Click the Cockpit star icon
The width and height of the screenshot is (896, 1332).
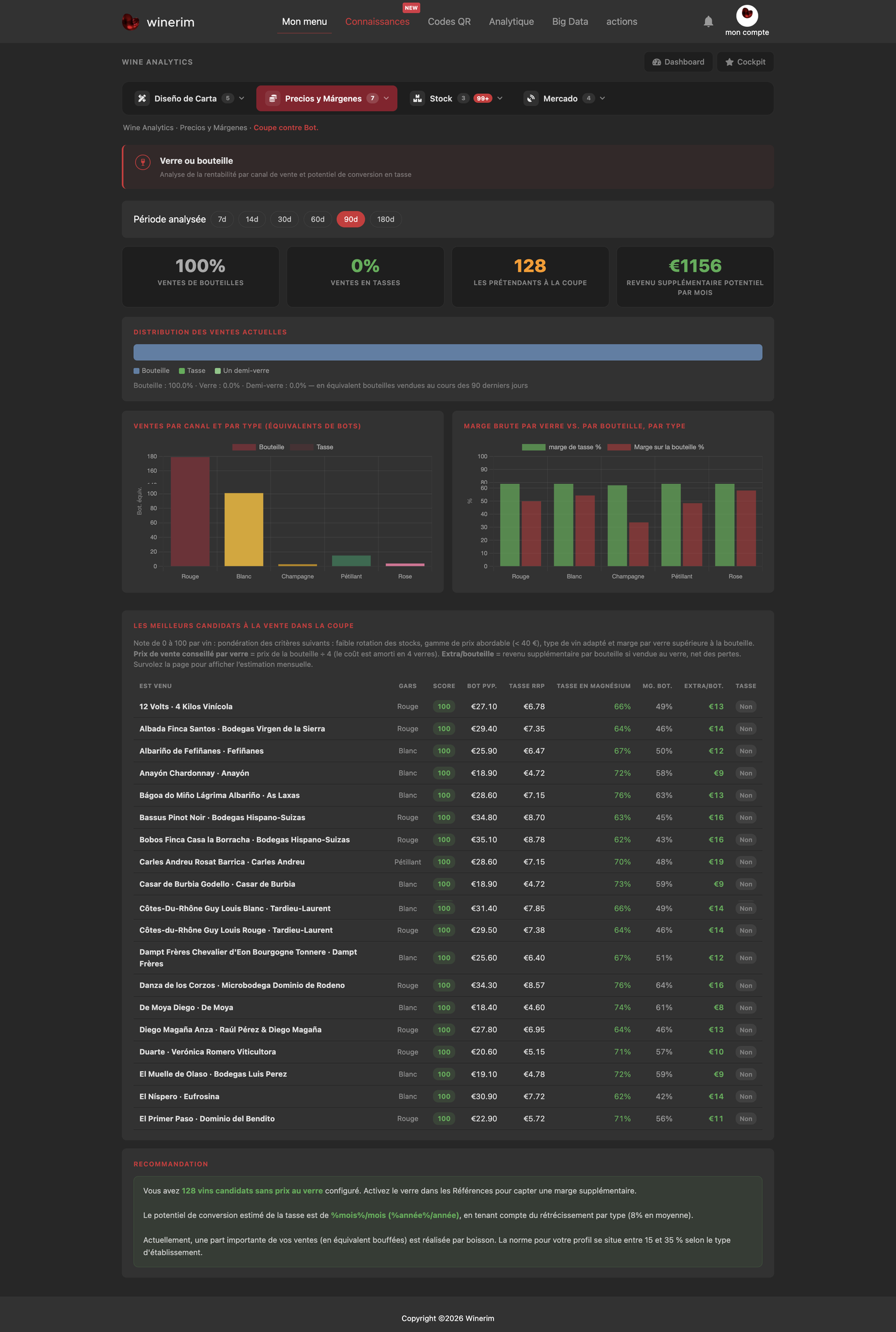click(x=729, y=62)
